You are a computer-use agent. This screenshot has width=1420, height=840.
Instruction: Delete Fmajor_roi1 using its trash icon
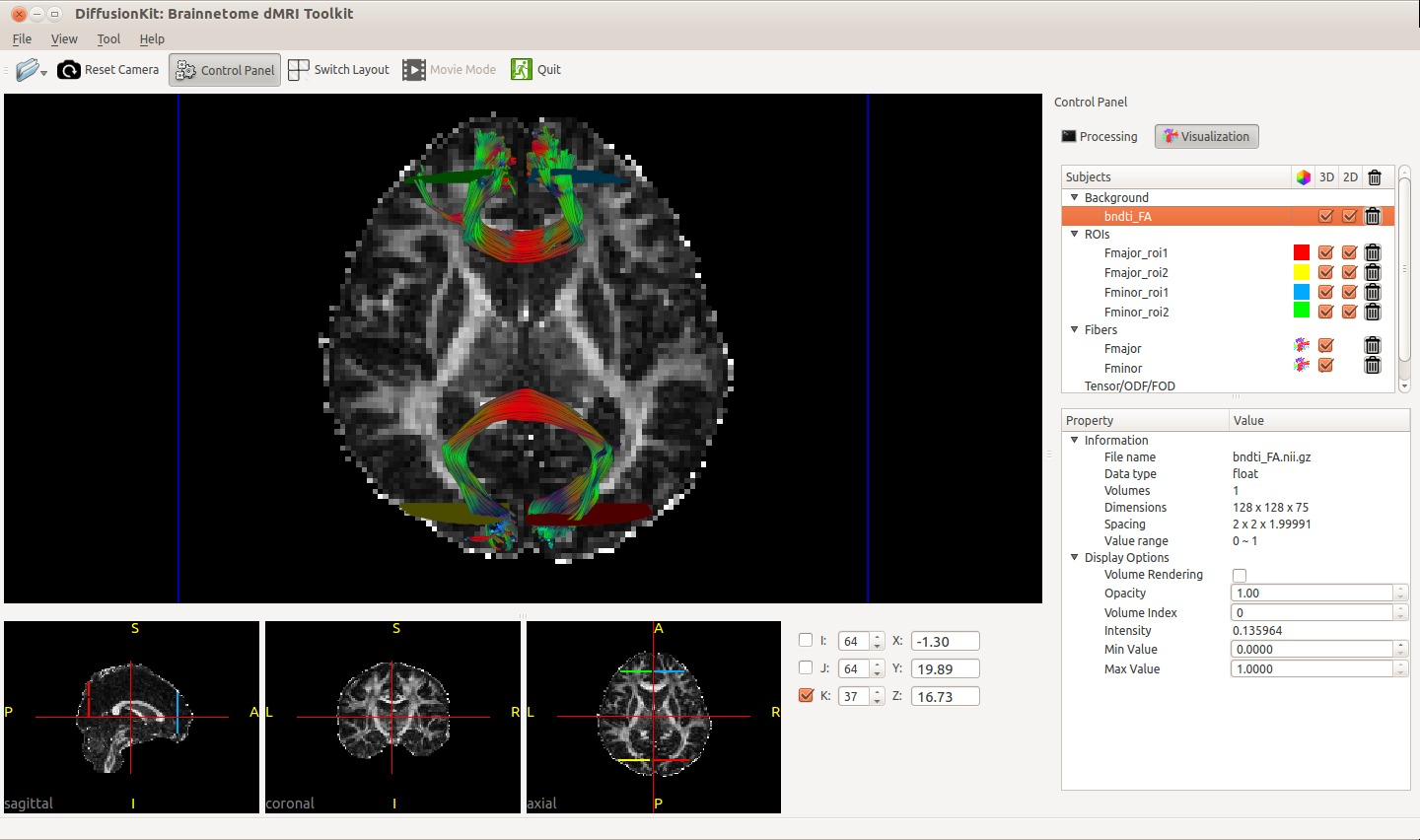[1372, 253]
